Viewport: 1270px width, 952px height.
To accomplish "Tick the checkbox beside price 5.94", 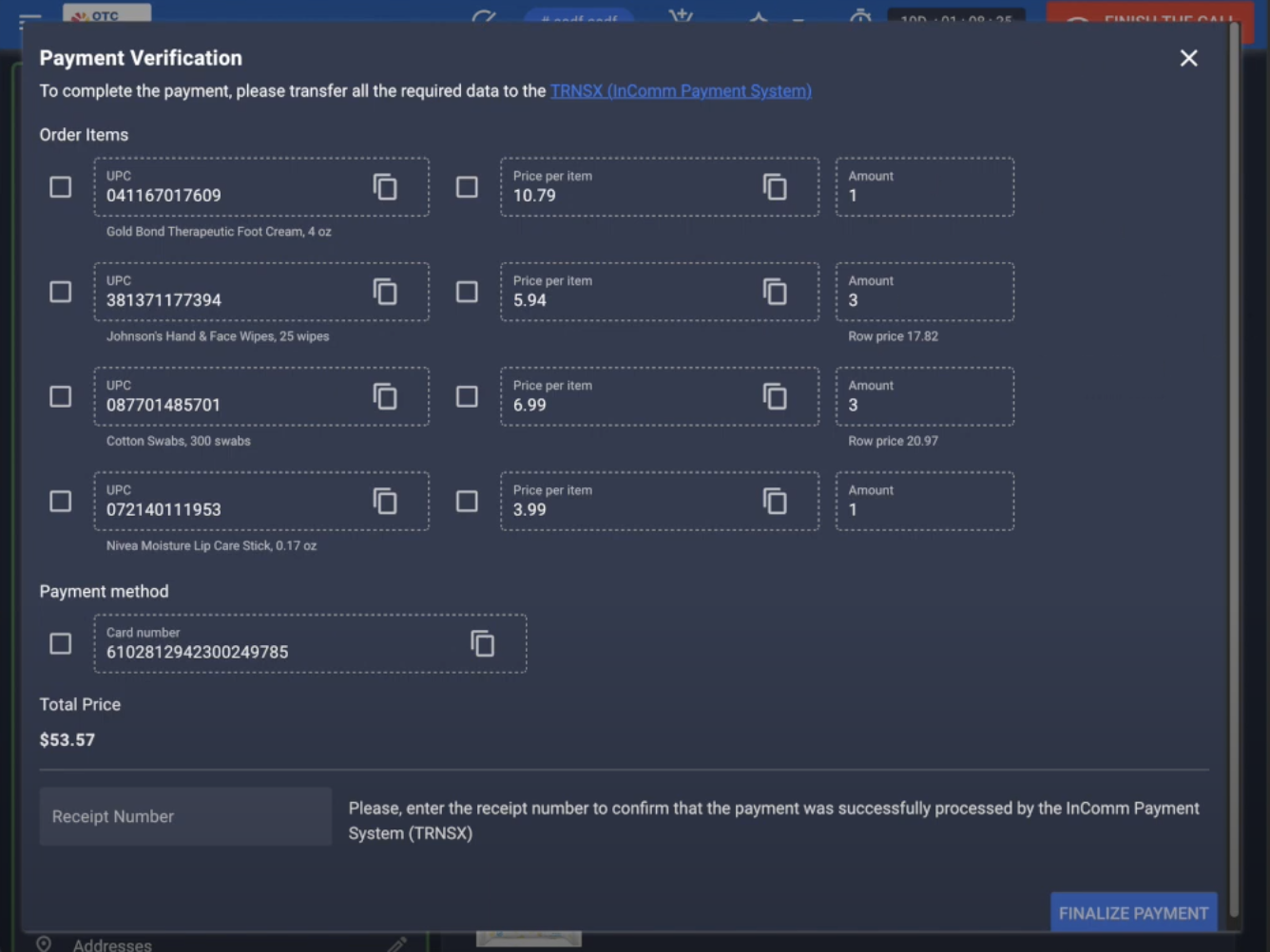I will click(x=467, y=292).
